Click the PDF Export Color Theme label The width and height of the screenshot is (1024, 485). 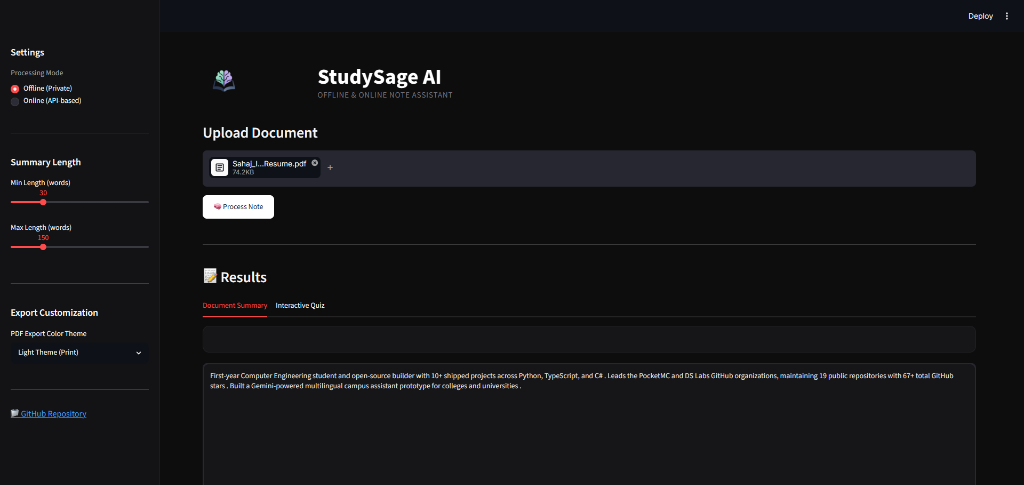tap(48, 334)
